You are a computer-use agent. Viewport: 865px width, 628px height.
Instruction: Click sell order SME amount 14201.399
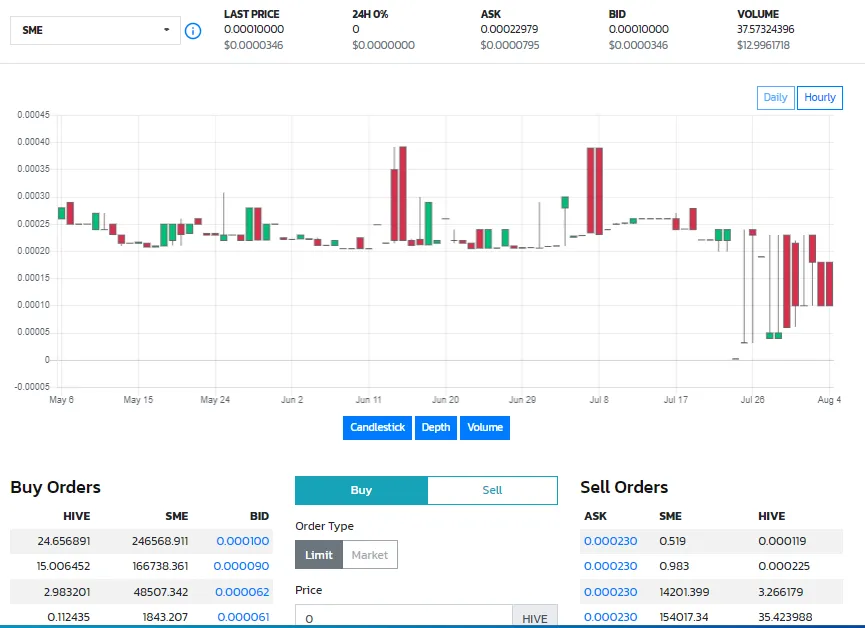tap(684, 592)
